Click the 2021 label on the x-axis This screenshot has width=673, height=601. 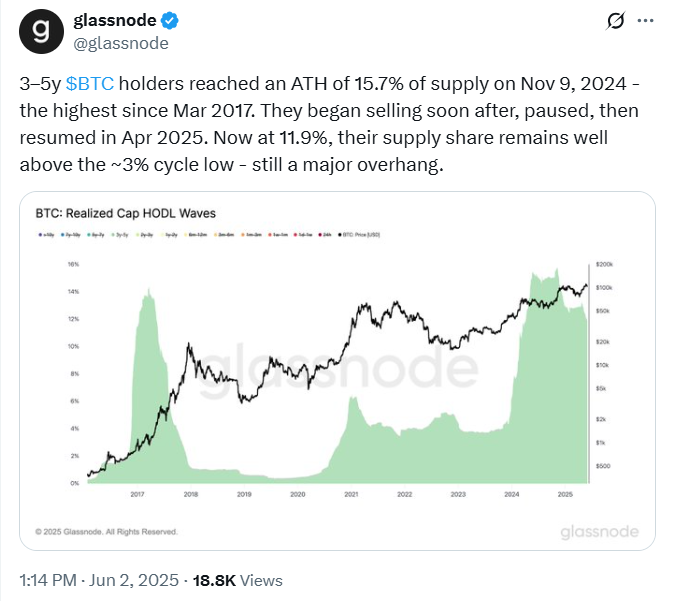(x=350, y=495)
